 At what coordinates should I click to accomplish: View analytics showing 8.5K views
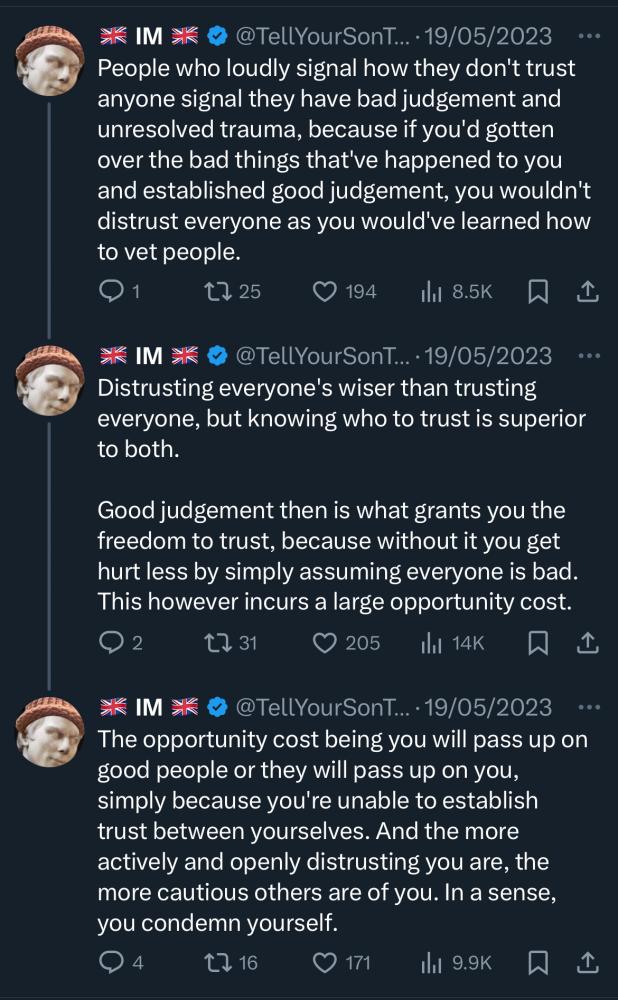[x=457, y=291]
